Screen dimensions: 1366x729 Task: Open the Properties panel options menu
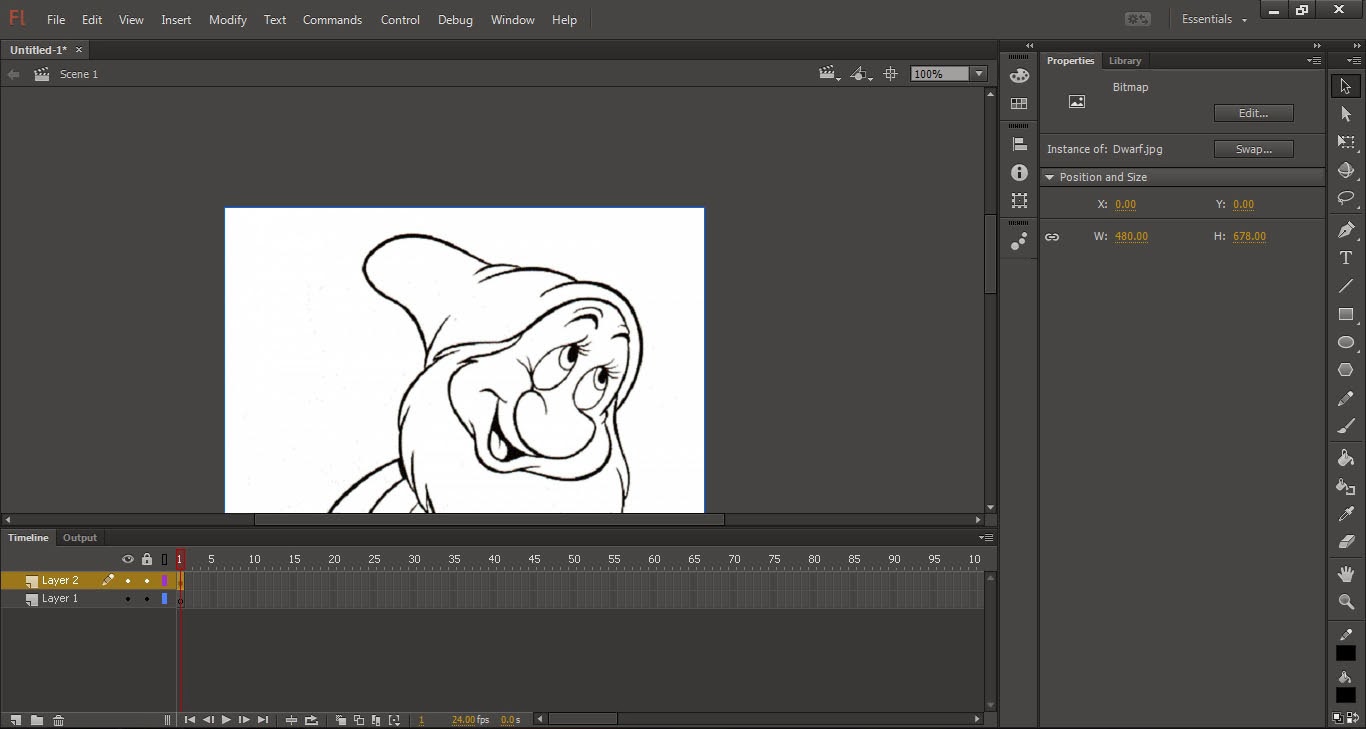pyautogui.click(x=1315, y=61)
